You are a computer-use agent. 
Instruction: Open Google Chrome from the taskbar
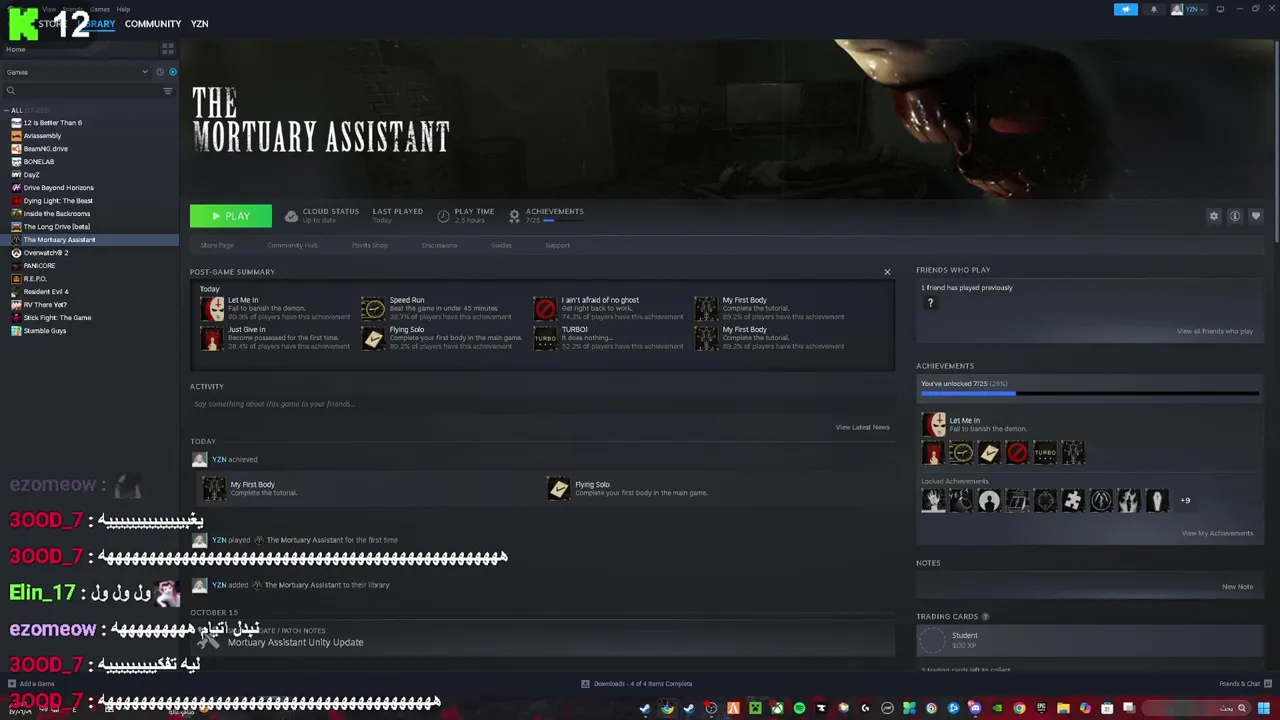click(x=1019, y=708)
